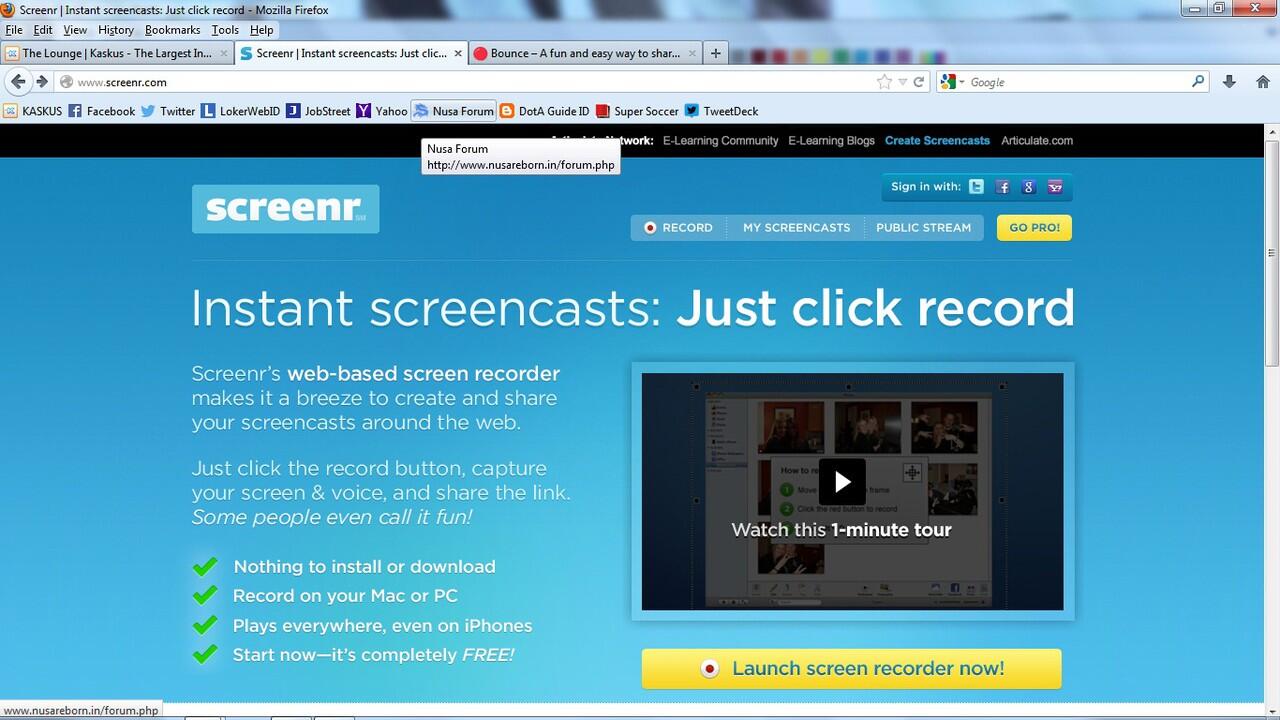Open the Help menu
This screenshot has width=1280, height=720.
click(x=261, y=30)
